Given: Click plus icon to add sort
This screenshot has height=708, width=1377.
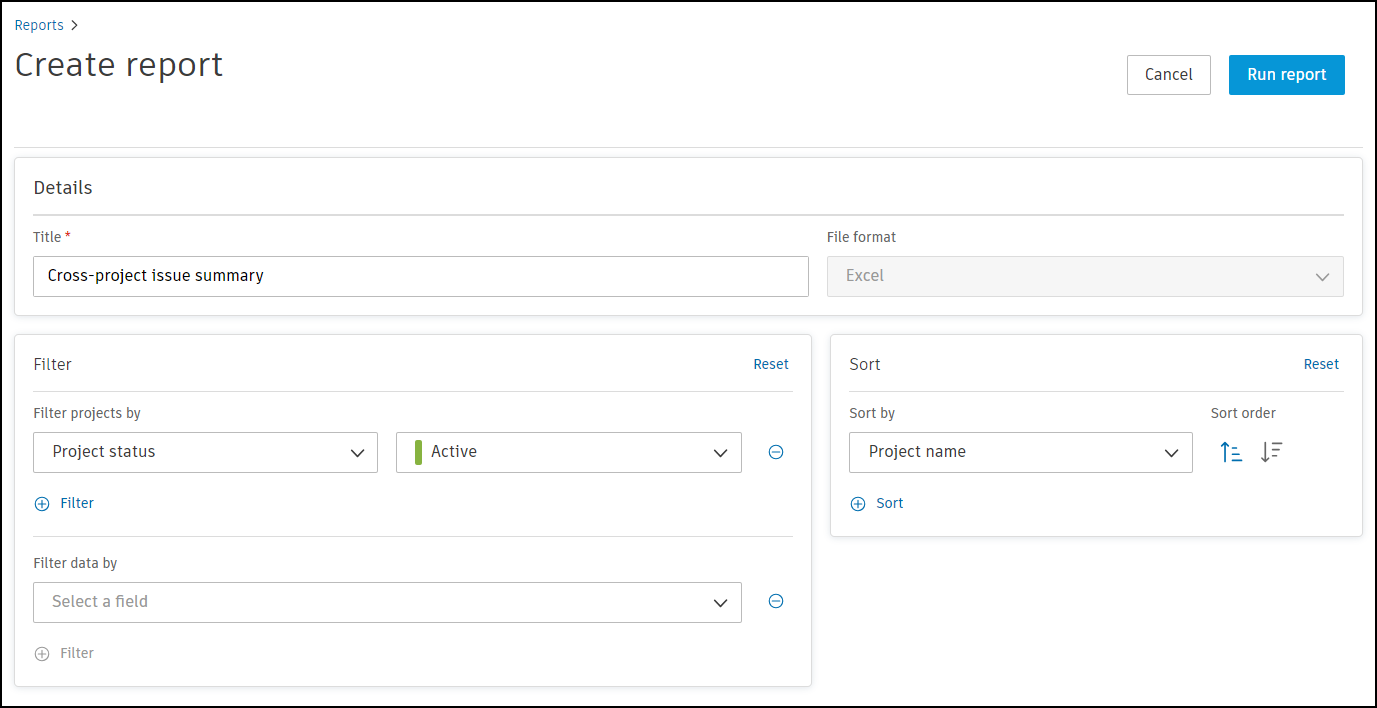Looking at the screenshot, I should click(x=858, y=504).
